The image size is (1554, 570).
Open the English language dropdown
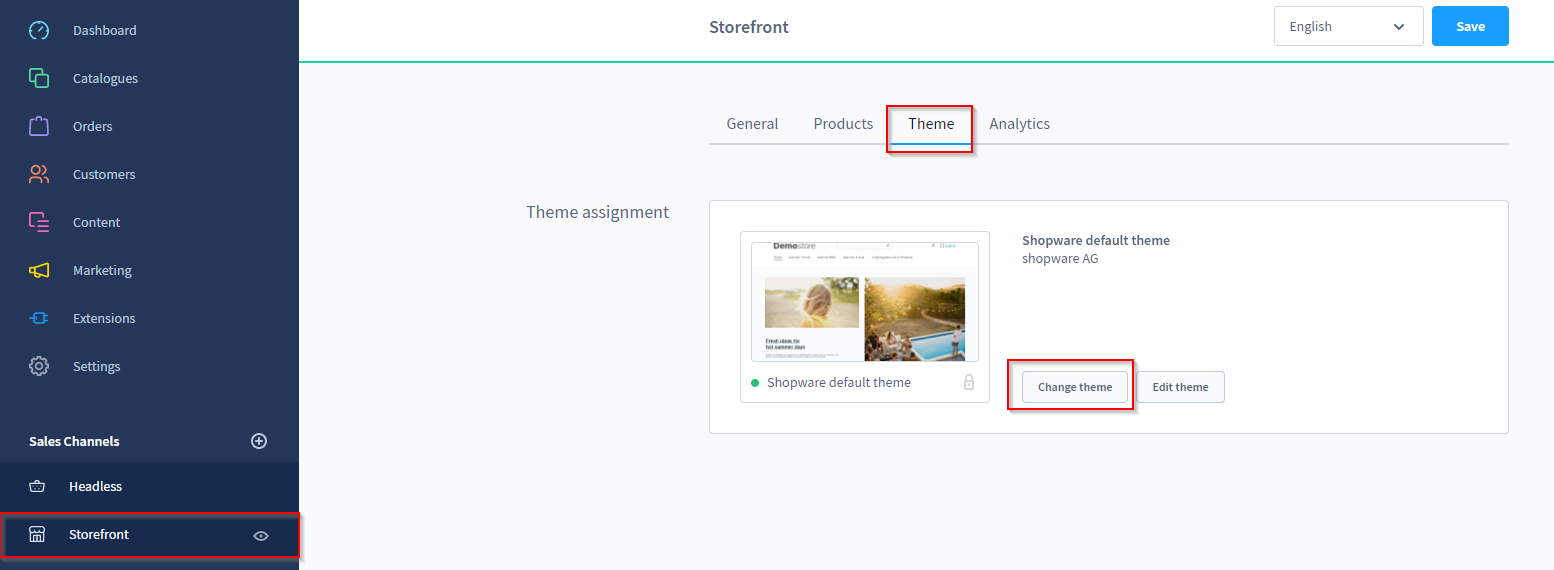(x=1348, y=27)
